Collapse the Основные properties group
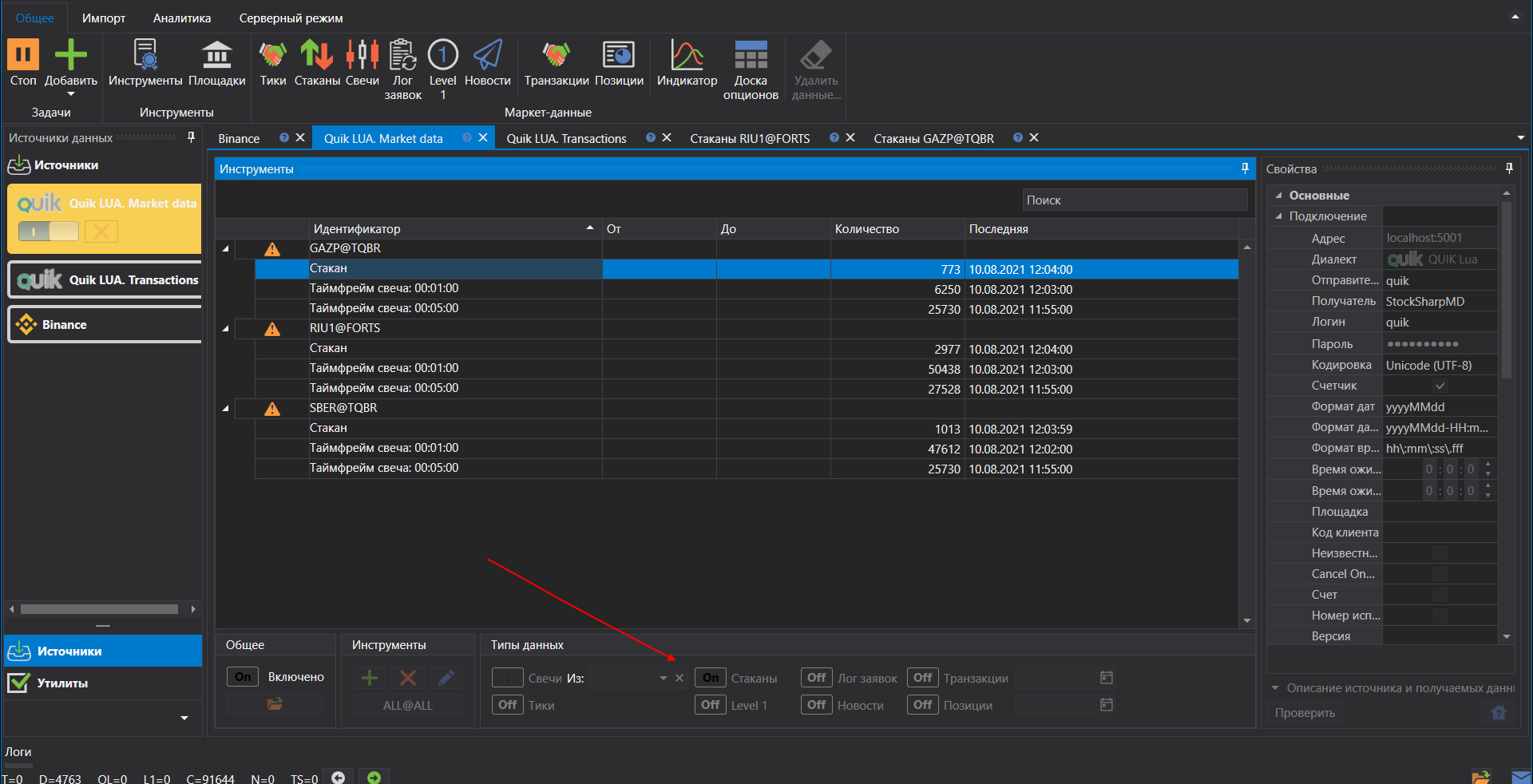 coord(1278,196)
